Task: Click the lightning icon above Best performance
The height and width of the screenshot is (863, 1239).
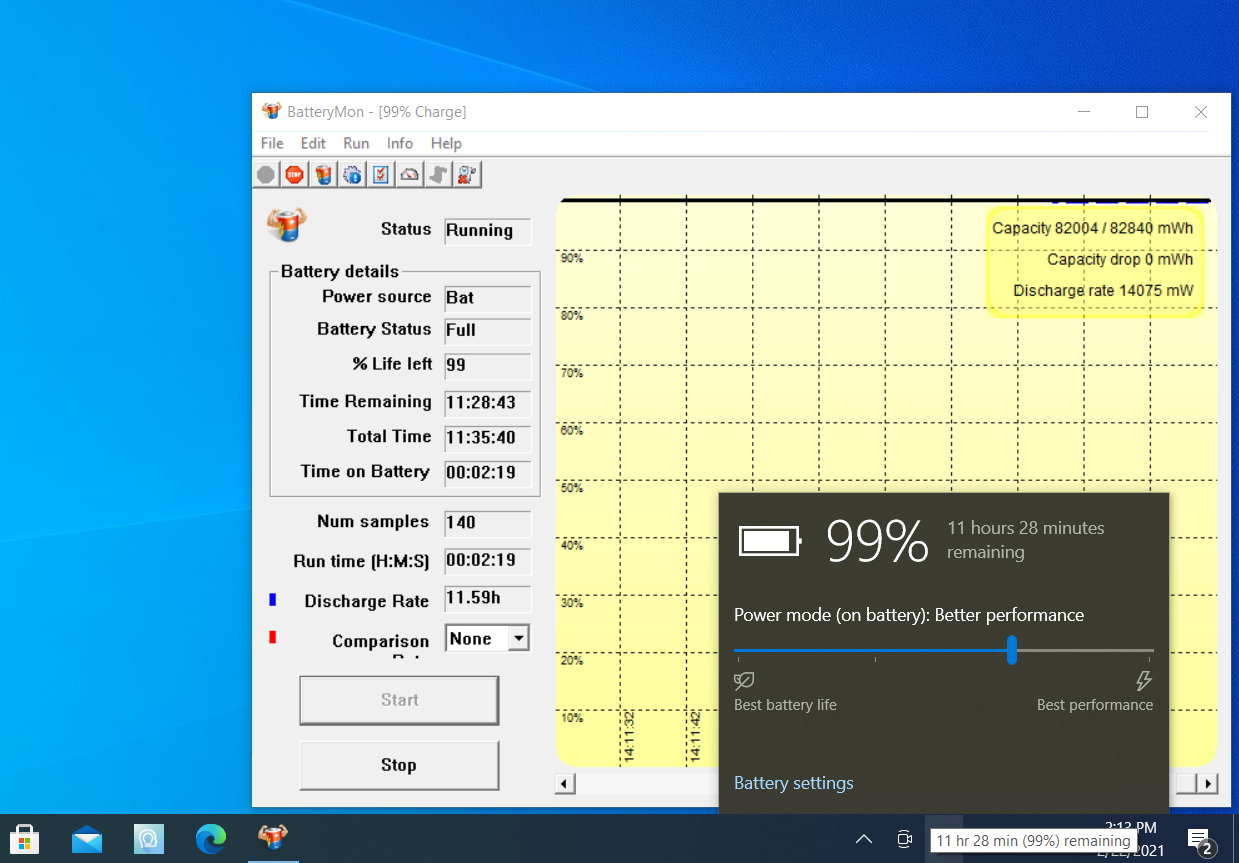Action: pyautogui.click(x=1144, y=681)
